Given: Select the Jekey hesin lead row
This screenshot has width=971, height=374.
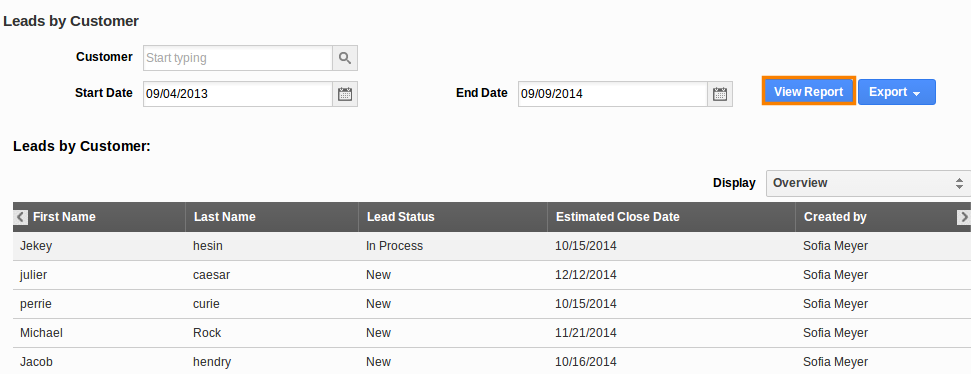Looking at the screenshot, I should [x=492, y=246].
